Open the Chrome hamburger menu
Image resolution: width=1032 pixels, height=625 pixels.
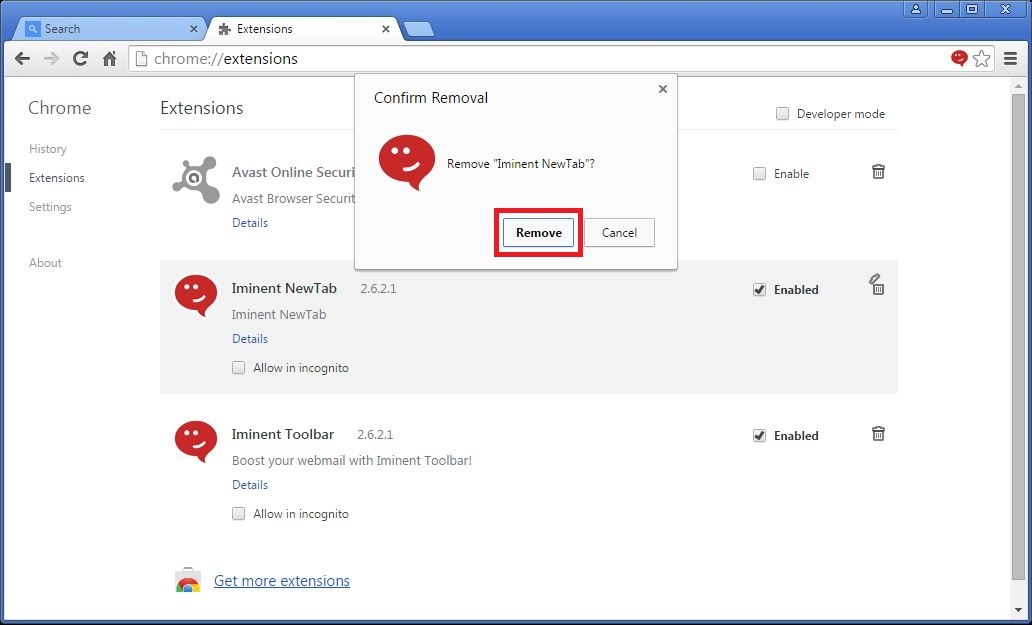coord(1011,59)
